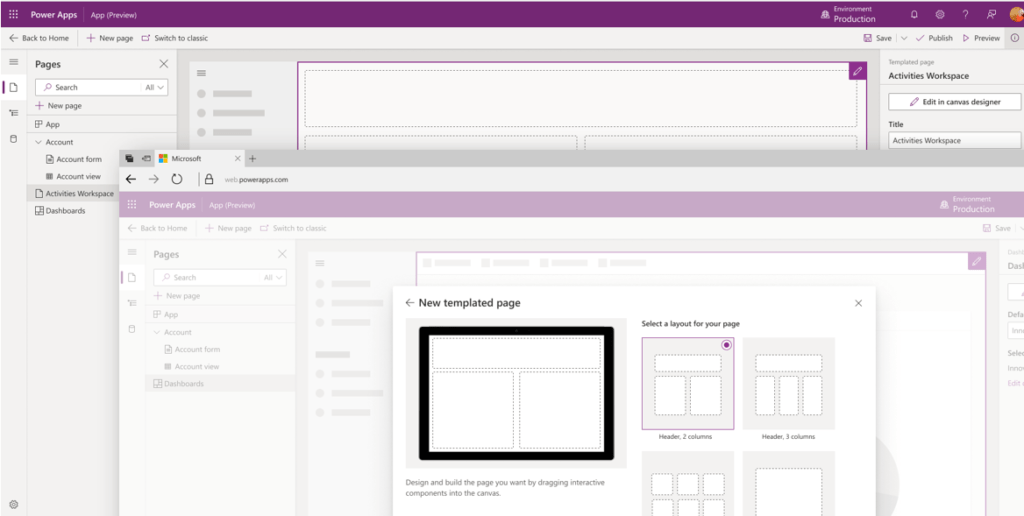Click Back to Home in command bar
This screenshot has width=1024, height=516.
[x=38, y=38]
